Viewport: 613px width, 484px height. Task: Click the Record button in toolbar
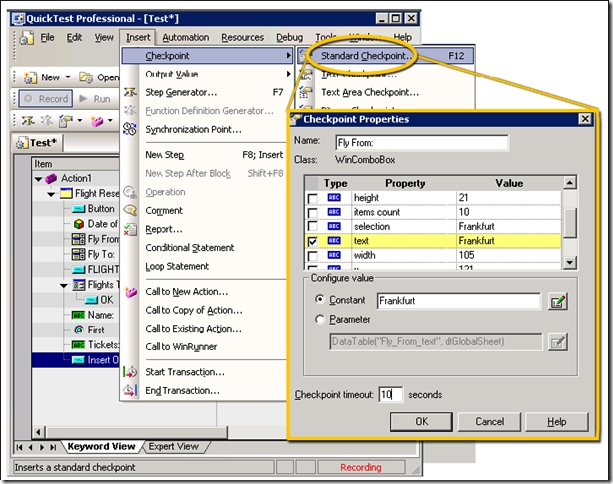(x=46, y=99)
